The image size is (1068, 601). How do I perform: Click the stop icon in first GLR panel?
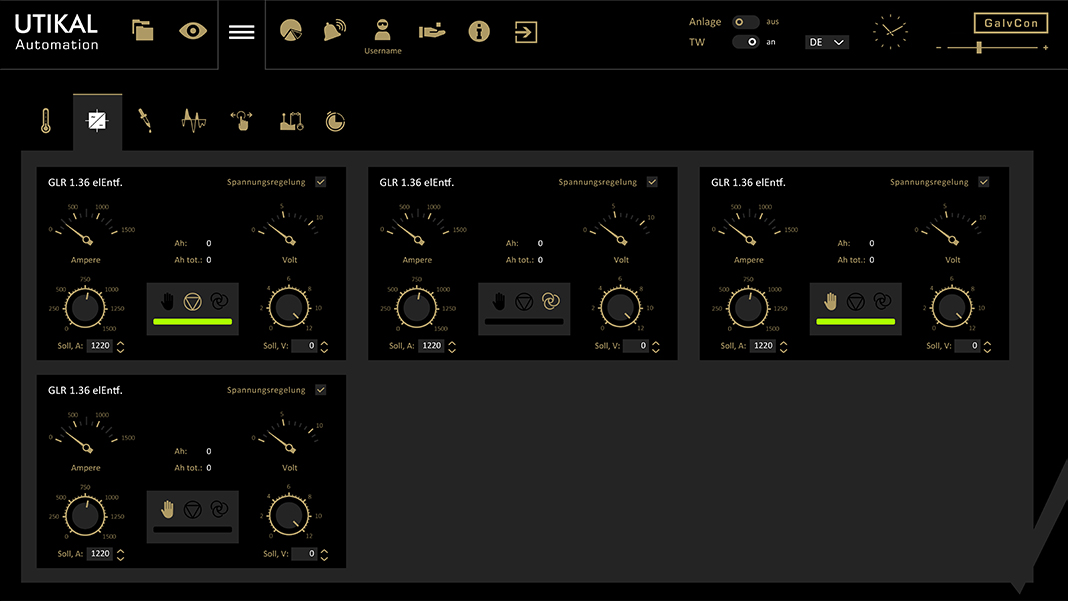pos(193,300)
